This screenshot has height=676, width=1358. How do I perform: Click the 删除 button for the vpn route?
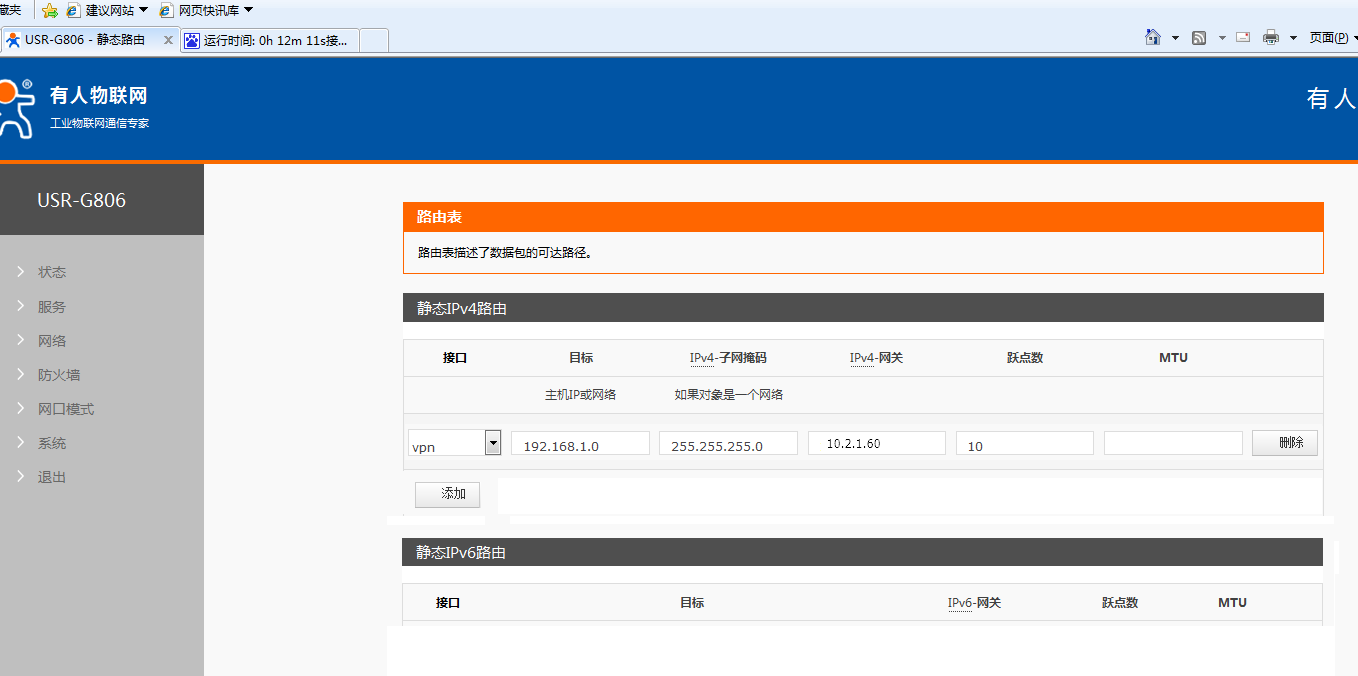tap(1284, 443)
